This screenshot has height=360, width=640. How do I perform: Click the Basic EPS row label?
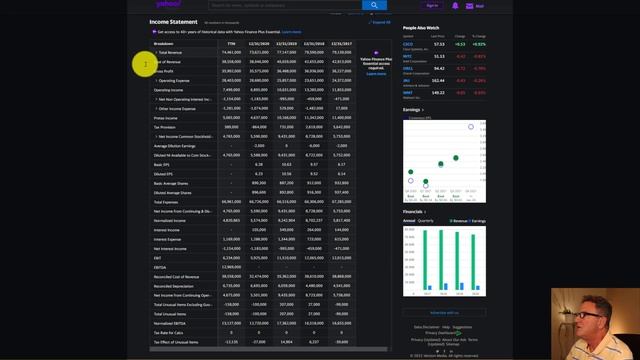pos(161,164)
